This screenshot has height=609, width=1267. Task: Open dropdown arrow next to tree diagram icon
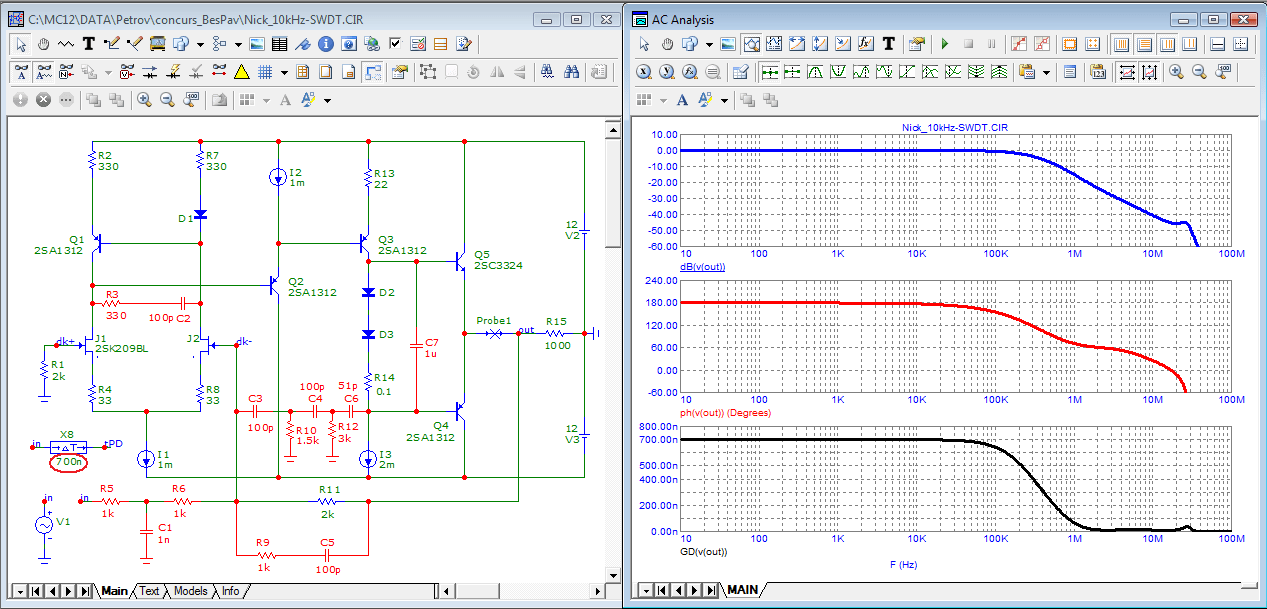click(238, 44)
